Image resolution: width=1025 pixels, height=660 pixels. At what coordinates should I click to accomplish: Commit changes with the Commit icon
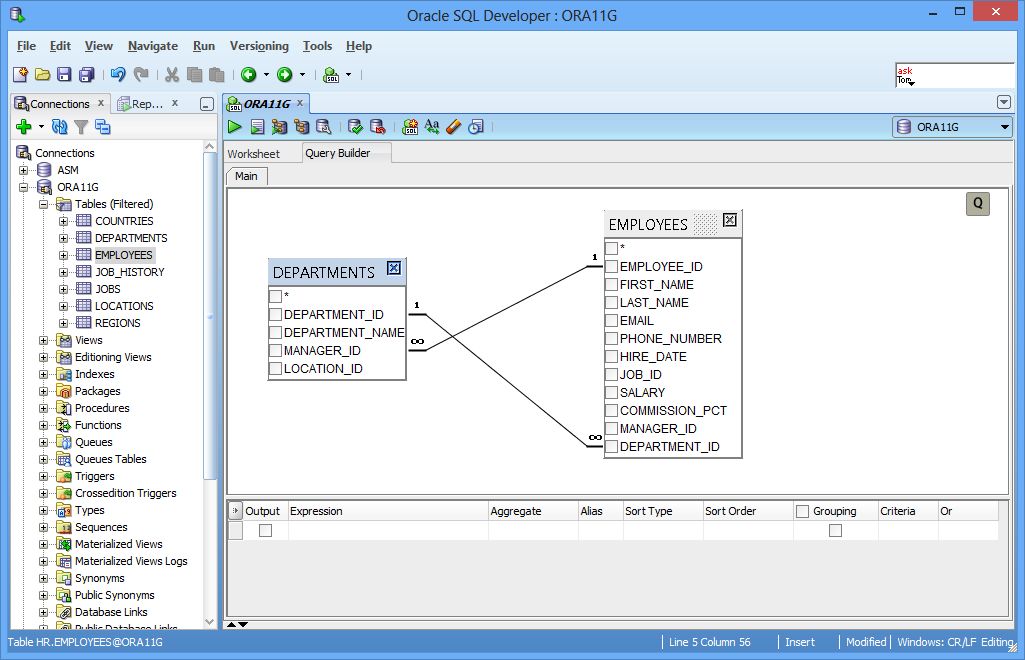355,127
